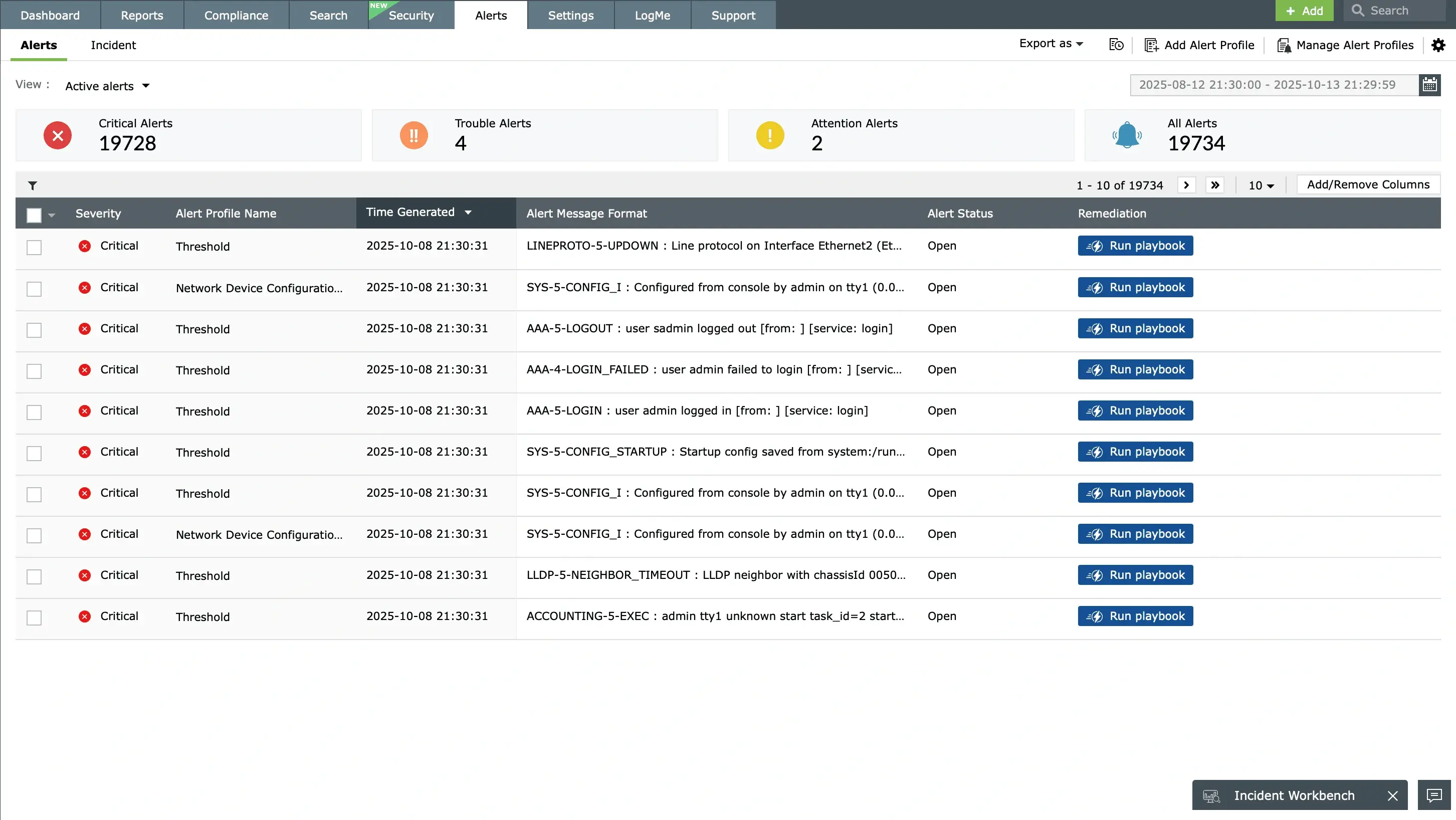Screen dimensions: 1456x820
Task: Click the Alert Message Format column header
Action: click(586, 214)
